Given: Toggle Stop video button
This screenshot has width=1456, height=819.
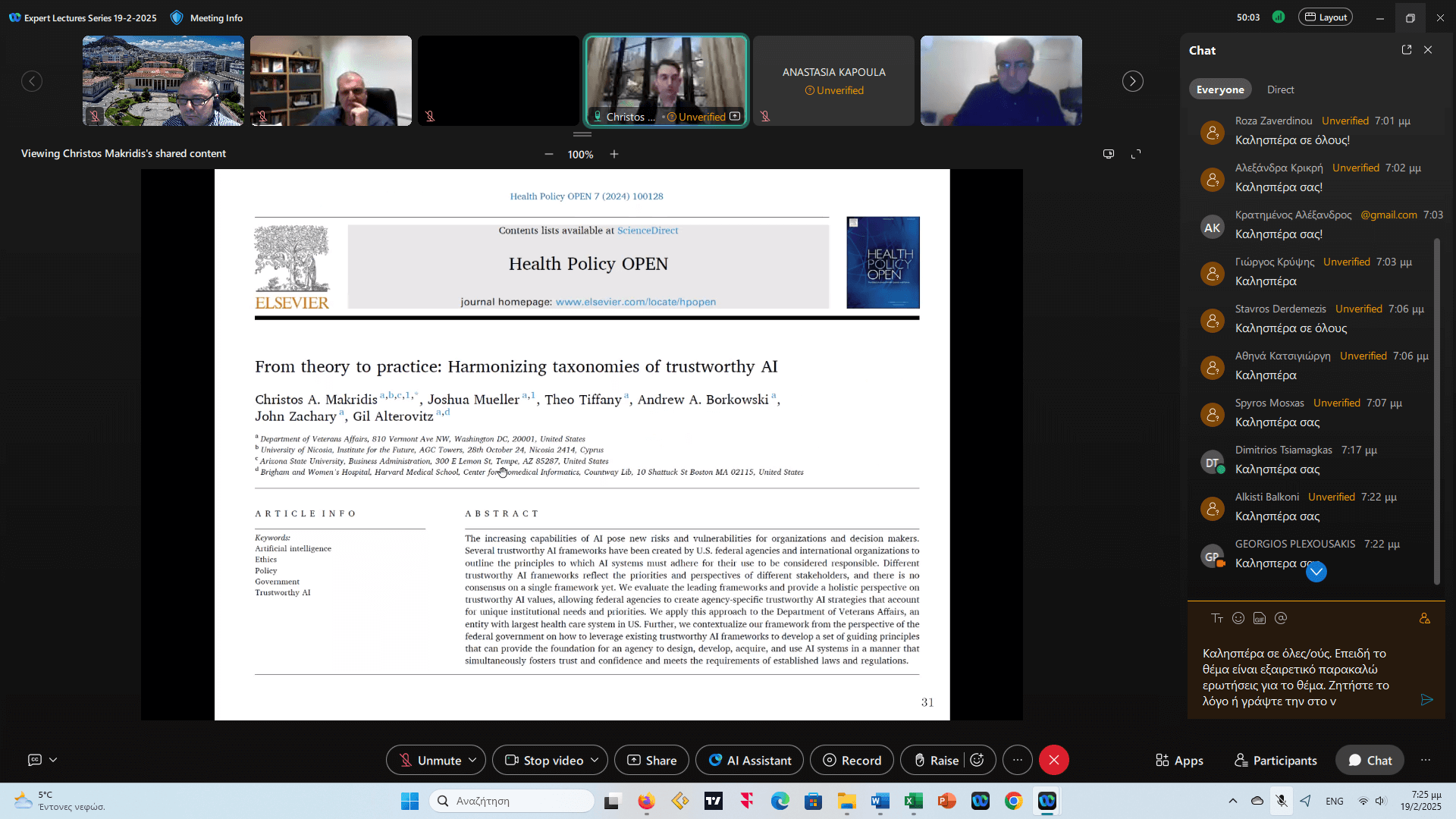Looking at the screenshot, I should pos(544,760).
